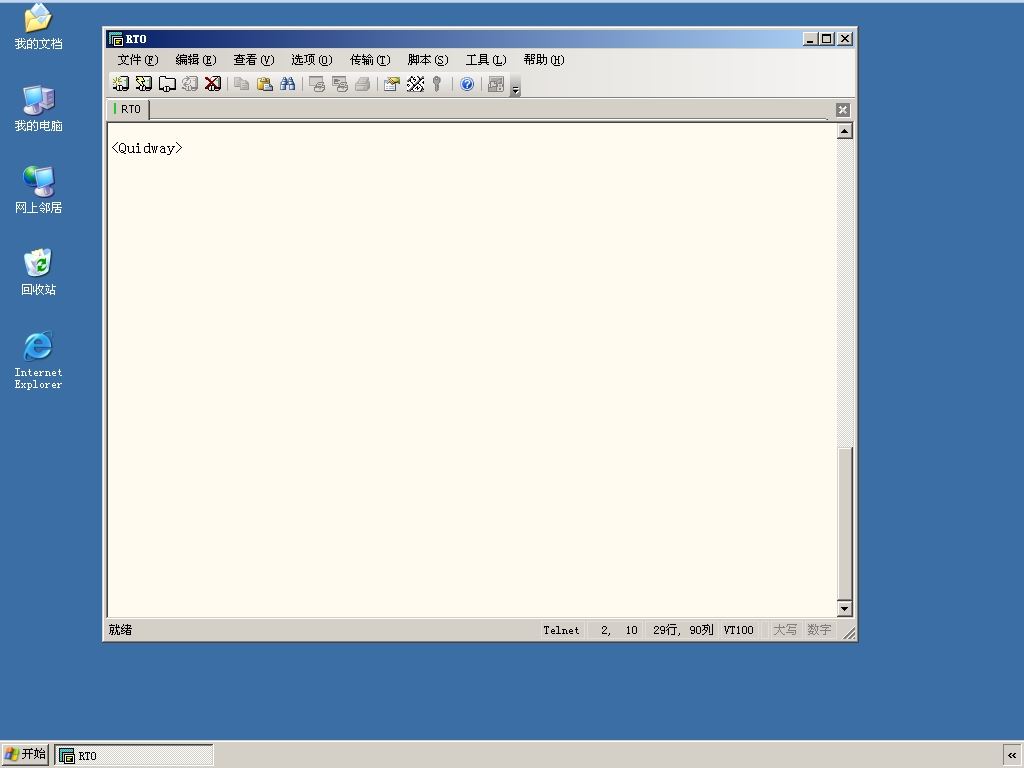Click the terminal scrollbar up arrow
Image resolution: width=1024 pixels, height=768 pixels.
(x=844, y=131)
